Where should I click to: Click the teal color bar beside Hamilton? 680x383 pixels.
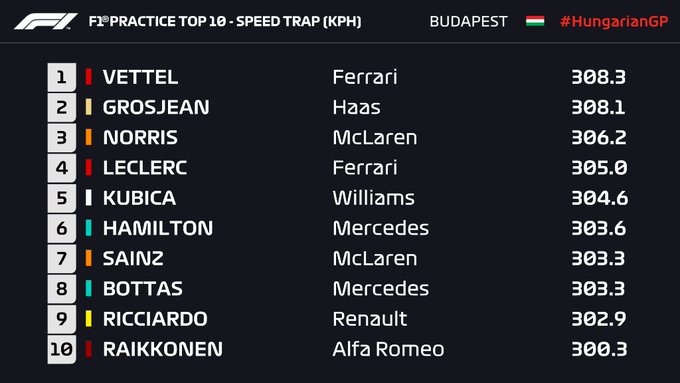click(x=88, y=228)
